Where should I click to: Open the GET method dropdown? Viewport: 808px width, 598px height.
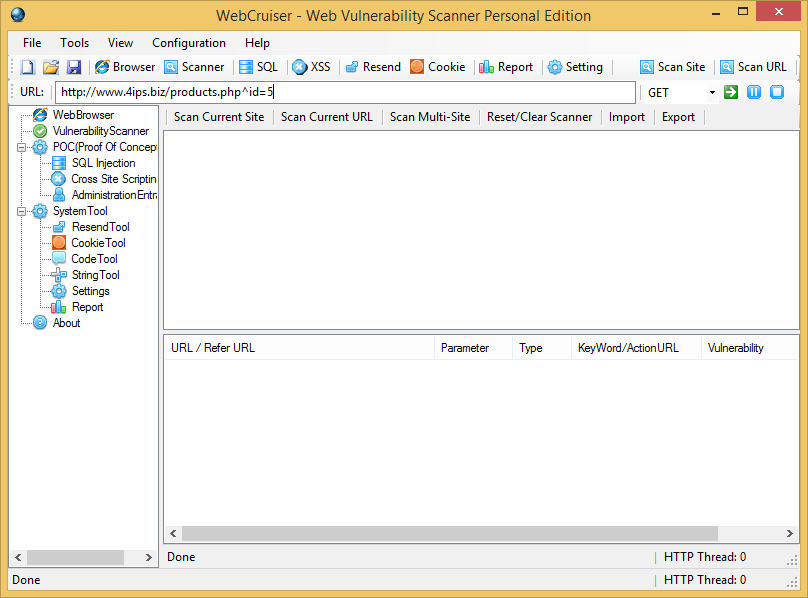[x=712, y=93]
